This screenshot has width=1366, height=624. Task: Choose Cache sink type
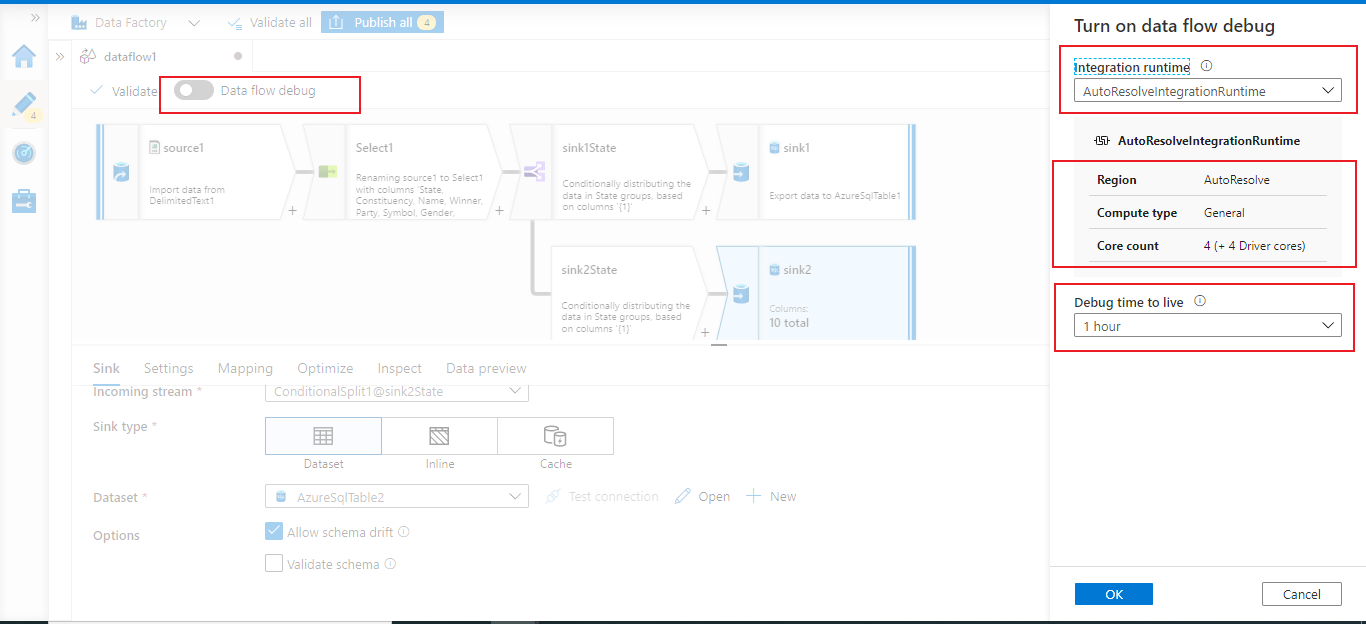[x=556, y=436]
